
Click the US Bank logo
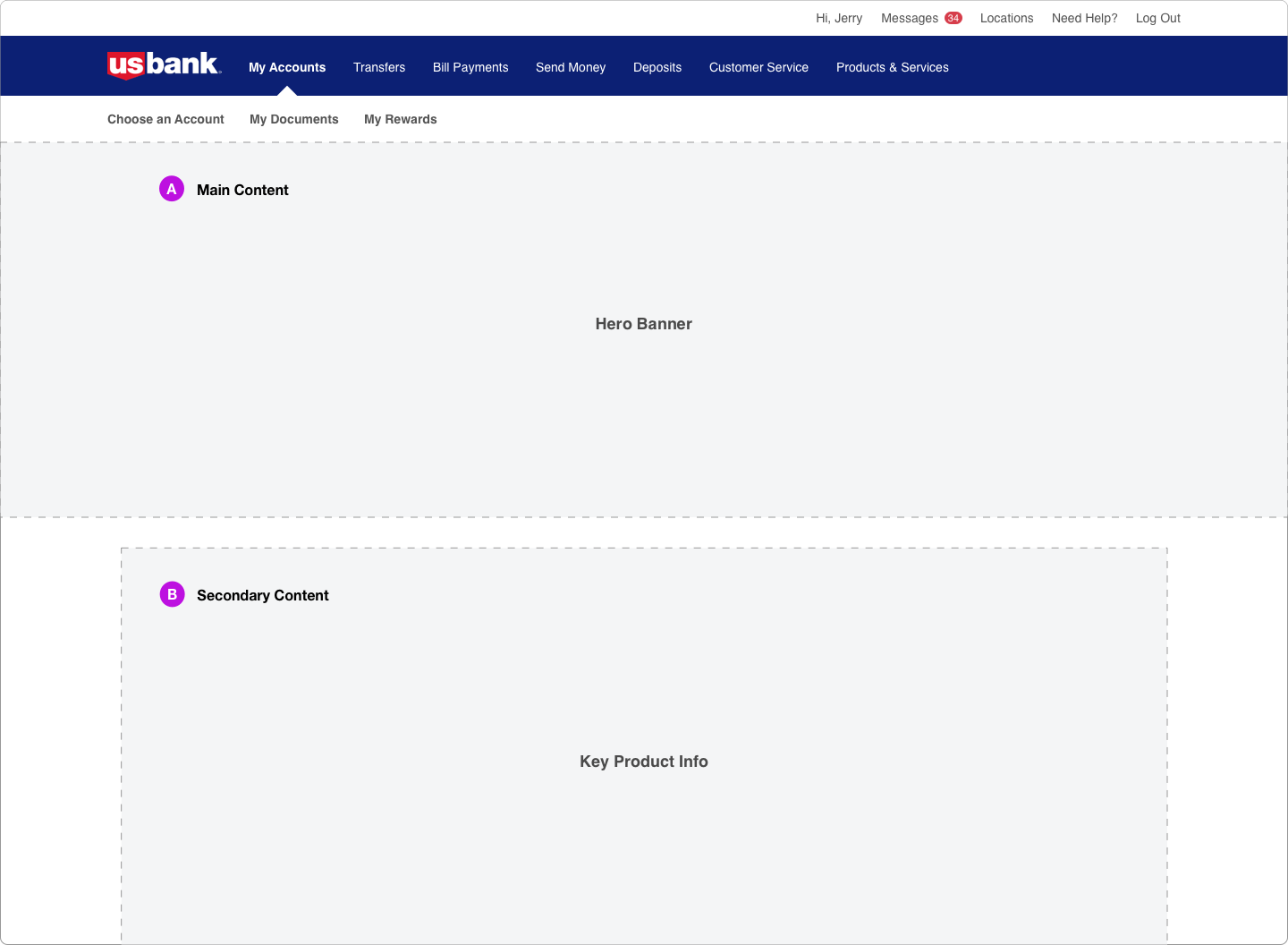click(x=164, y=65)
